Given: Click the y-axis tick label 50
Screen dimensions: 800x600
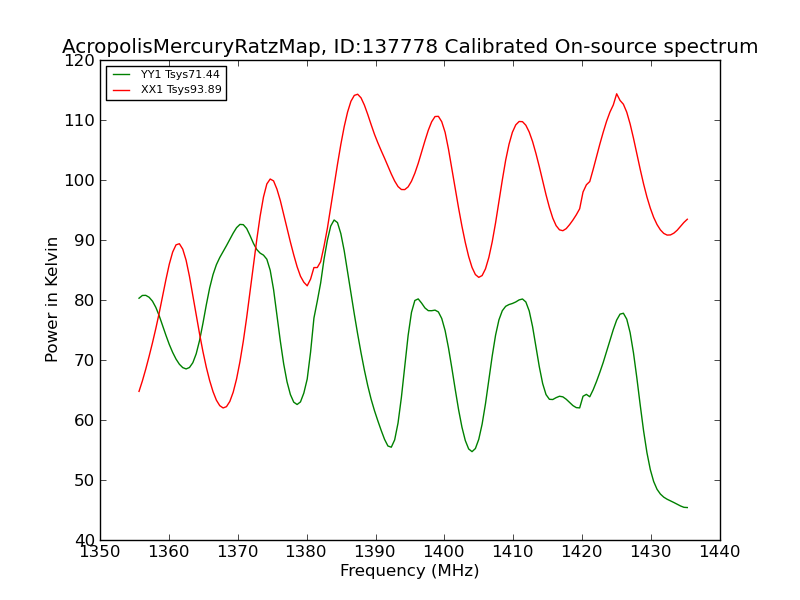Looking at the screenshot, I should tap(84, 481).
